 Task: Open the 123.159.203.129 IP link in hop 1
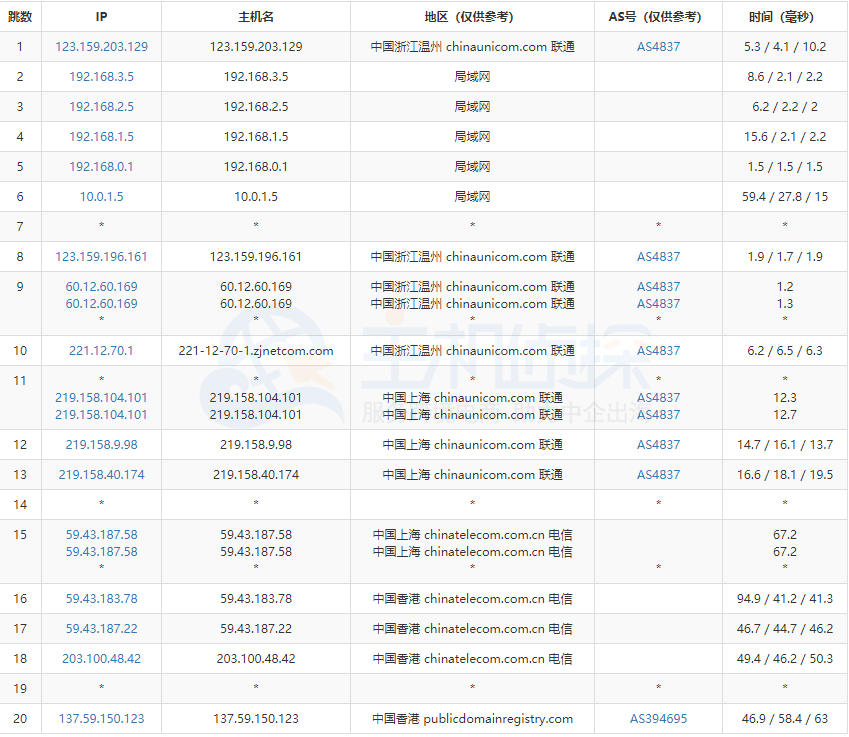point(101,46)
